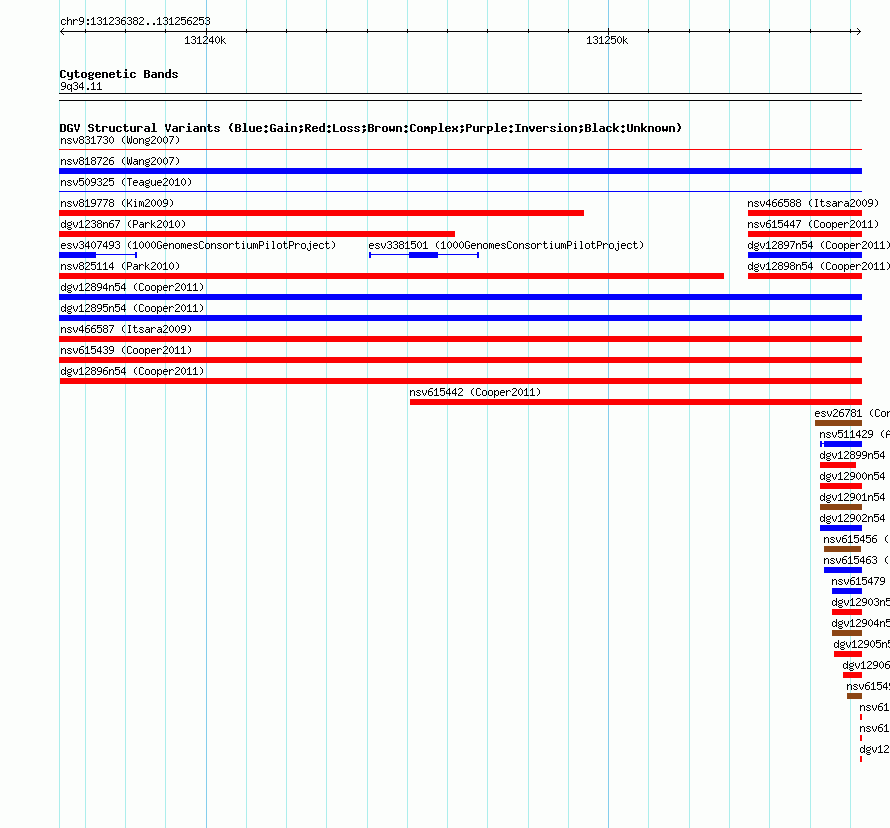
Task: Open the dgv12901n54 variant label
Action: coord(852,497)
